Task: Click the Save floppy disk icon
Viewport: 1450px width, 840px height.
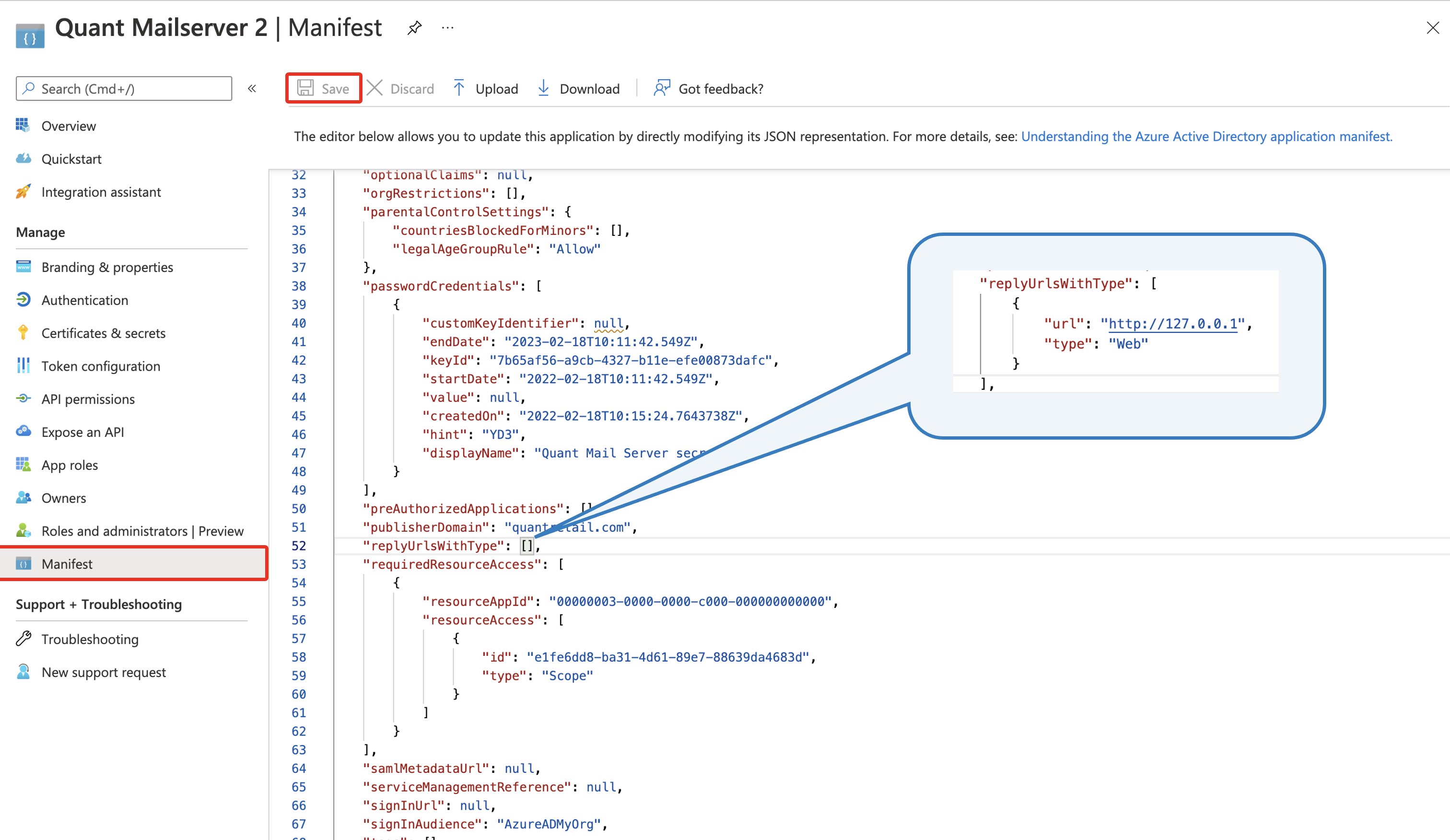Action: coord(305,88)
